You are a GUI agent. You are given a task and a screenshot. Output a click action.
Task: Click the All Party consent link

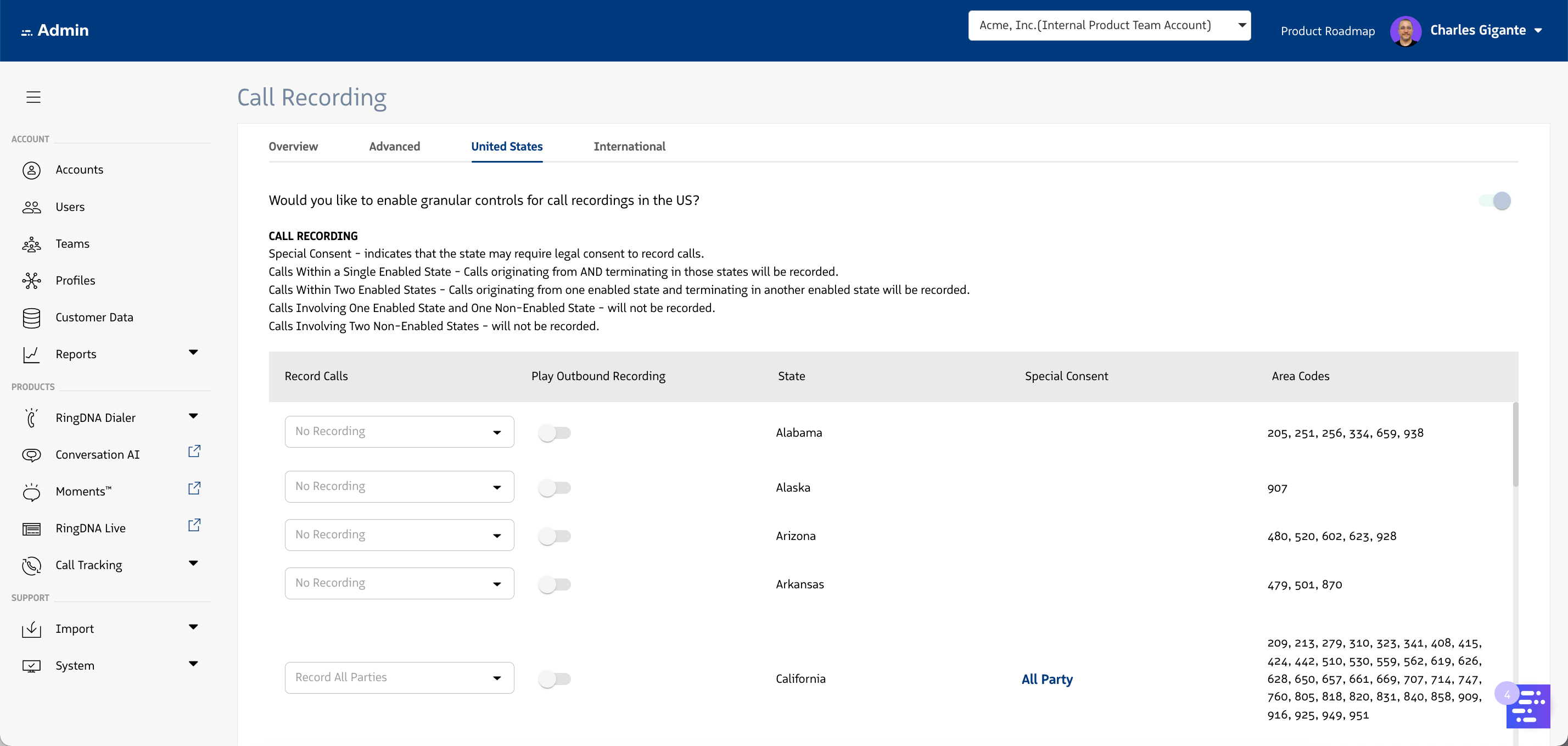pos(1047,679)
